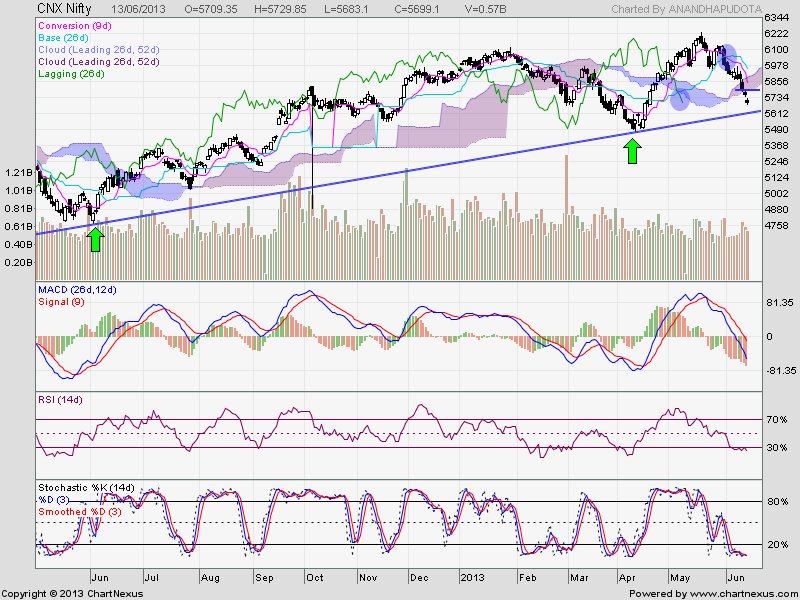800x600 pixels.
Task: Click the 80% stochastic level label
Action: point(778,502)
